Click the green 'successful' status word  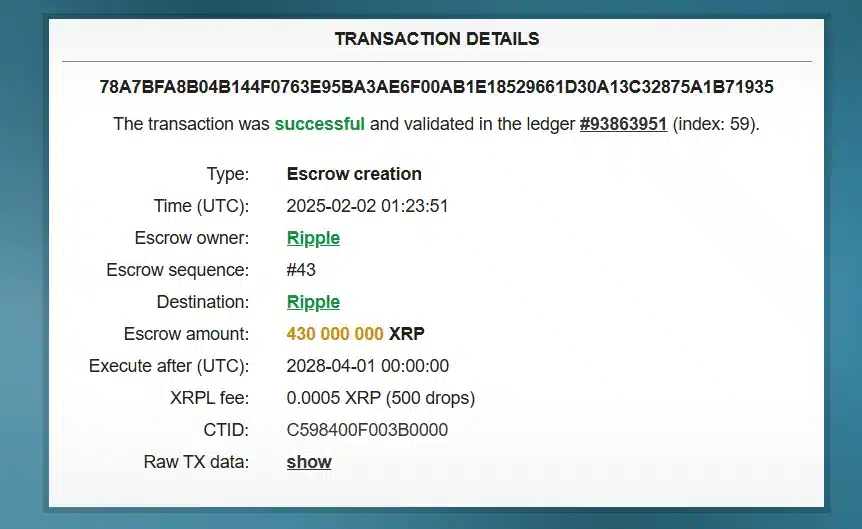319,124
